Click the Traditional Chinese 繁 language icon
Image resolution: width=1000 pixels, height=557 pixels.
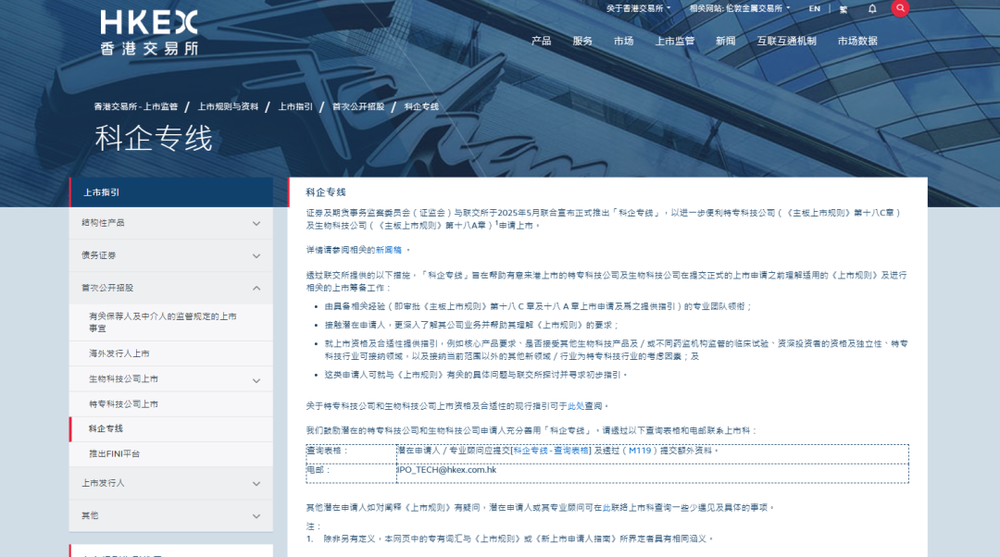[843, 9]
